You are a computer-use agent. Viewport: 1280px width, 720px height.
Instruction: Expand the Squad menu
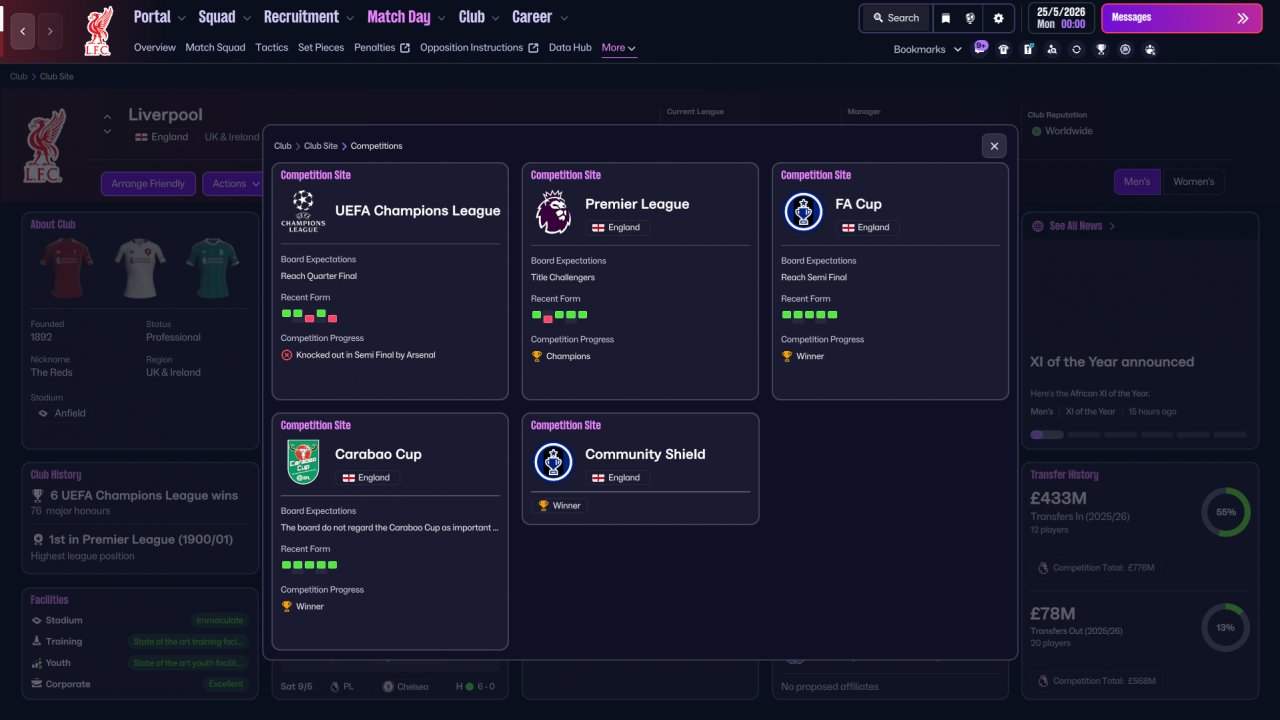tap(224, 17)
